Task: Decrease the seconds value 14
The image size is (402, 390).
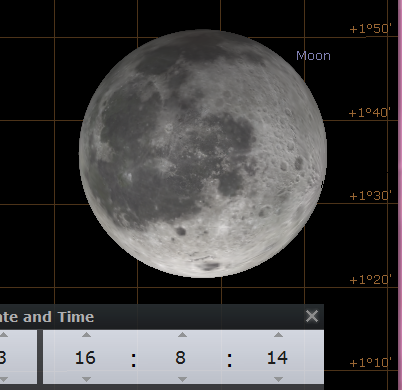Action: 278,379
